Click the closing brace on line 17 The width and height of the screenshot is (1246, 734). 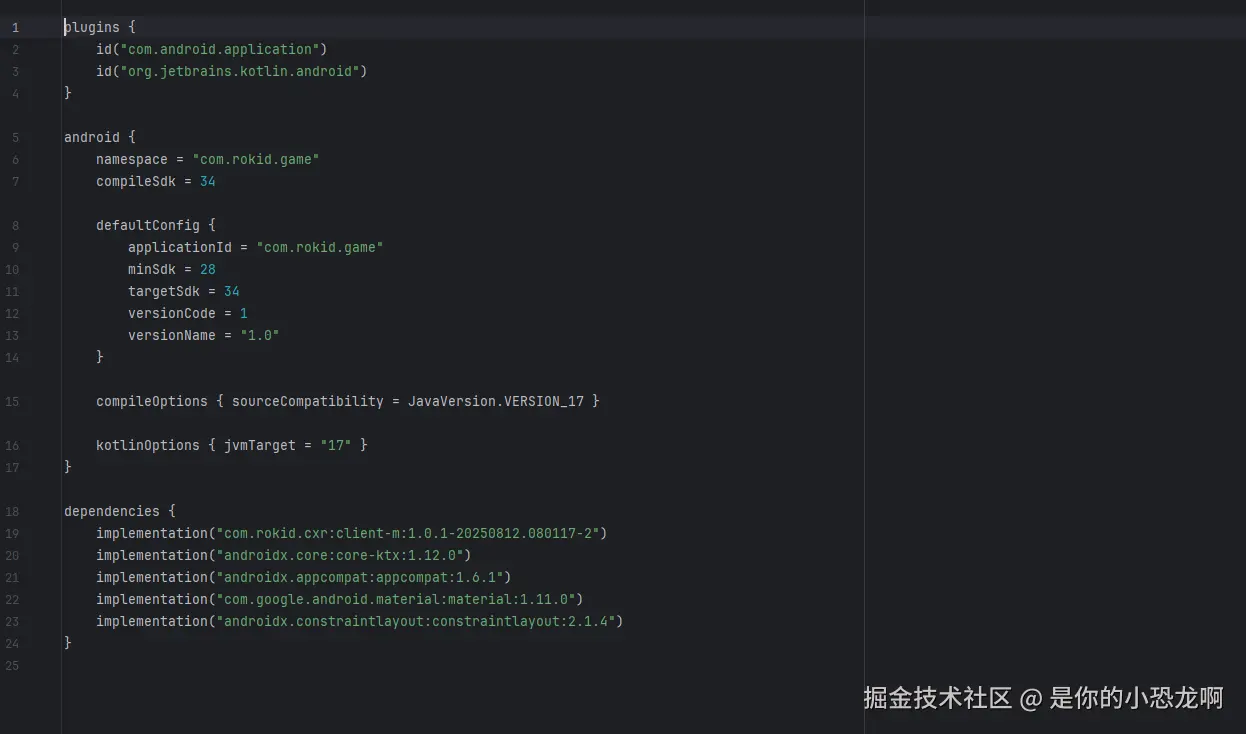coord(68,467)
